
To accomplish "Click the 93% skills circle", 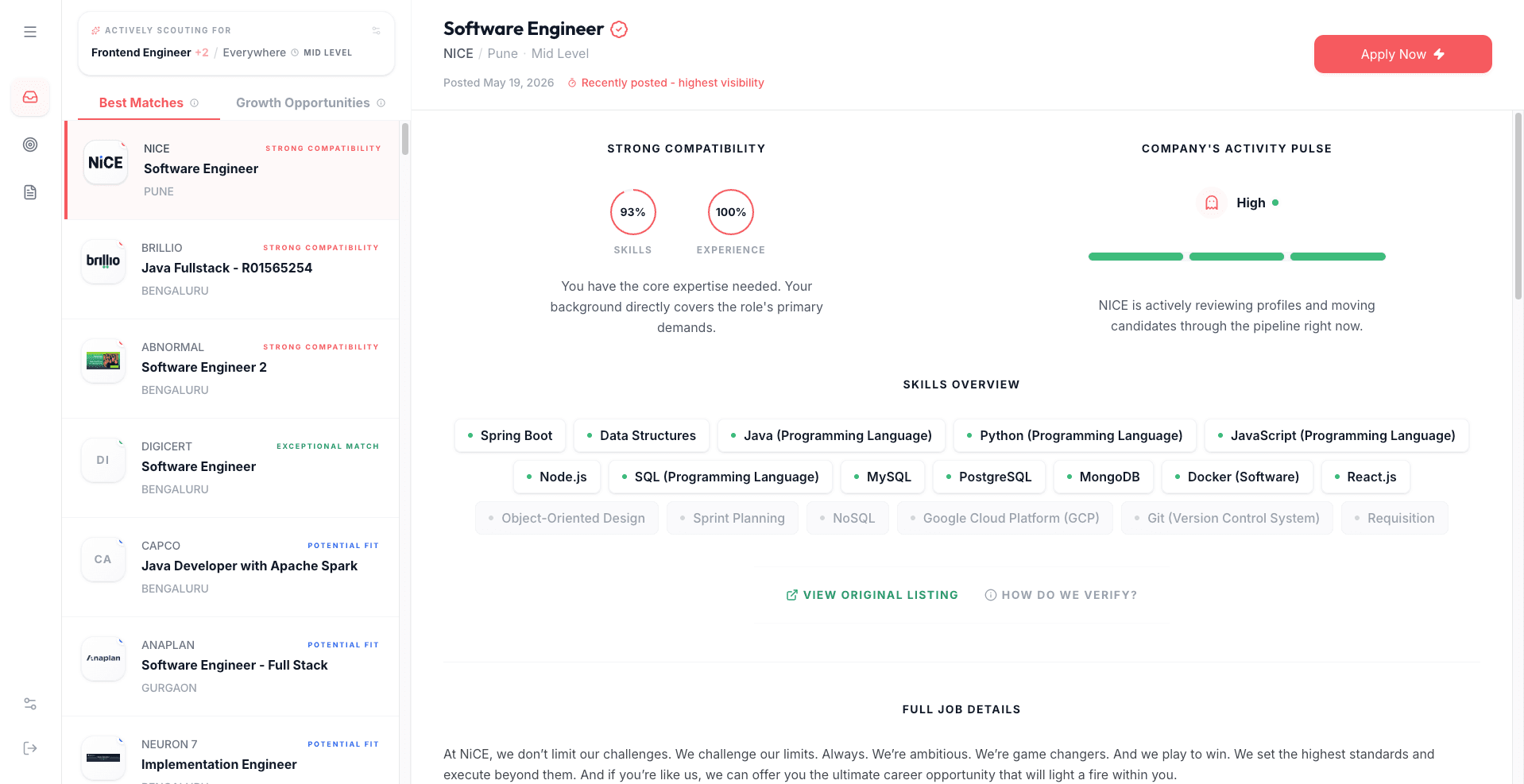I will tap(633, 212).
